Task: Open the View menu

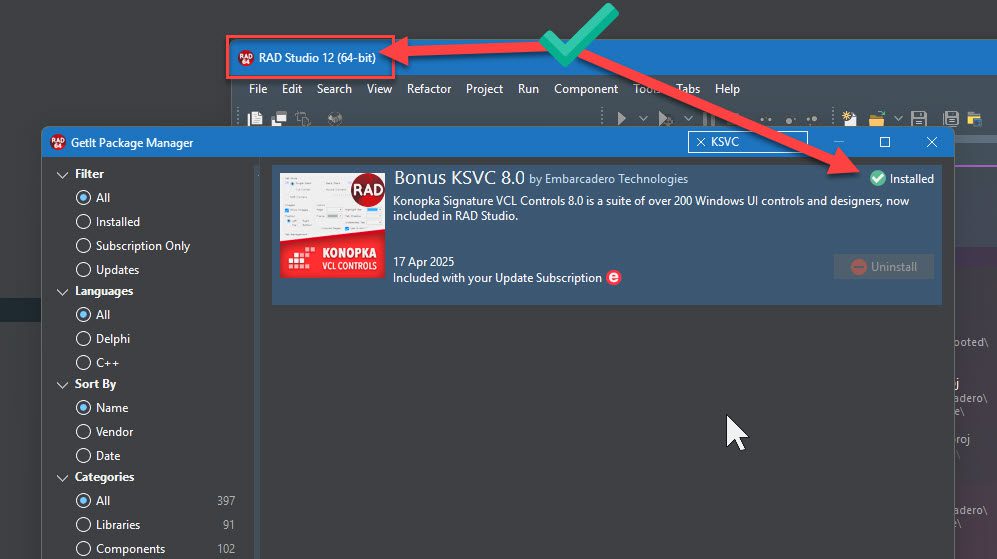Action: 380,89
